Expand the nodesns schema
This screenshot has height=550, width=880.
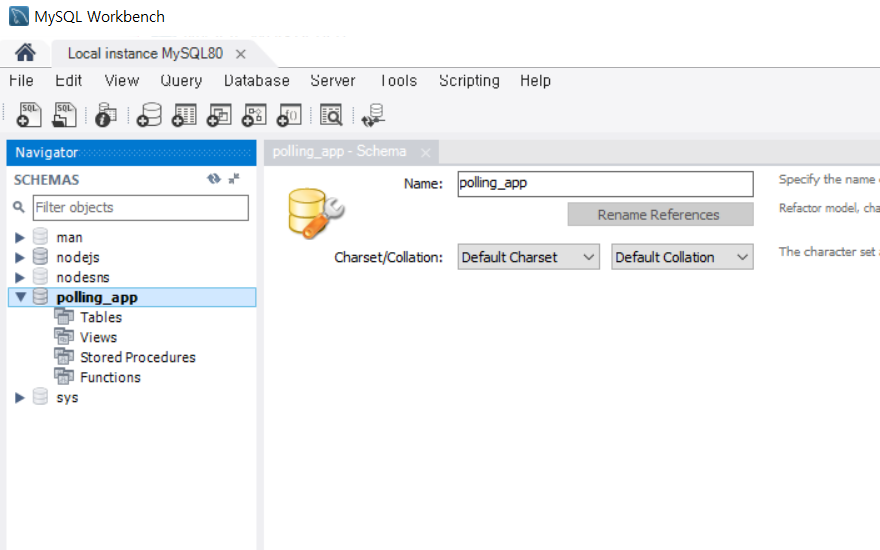click(20, 277)
